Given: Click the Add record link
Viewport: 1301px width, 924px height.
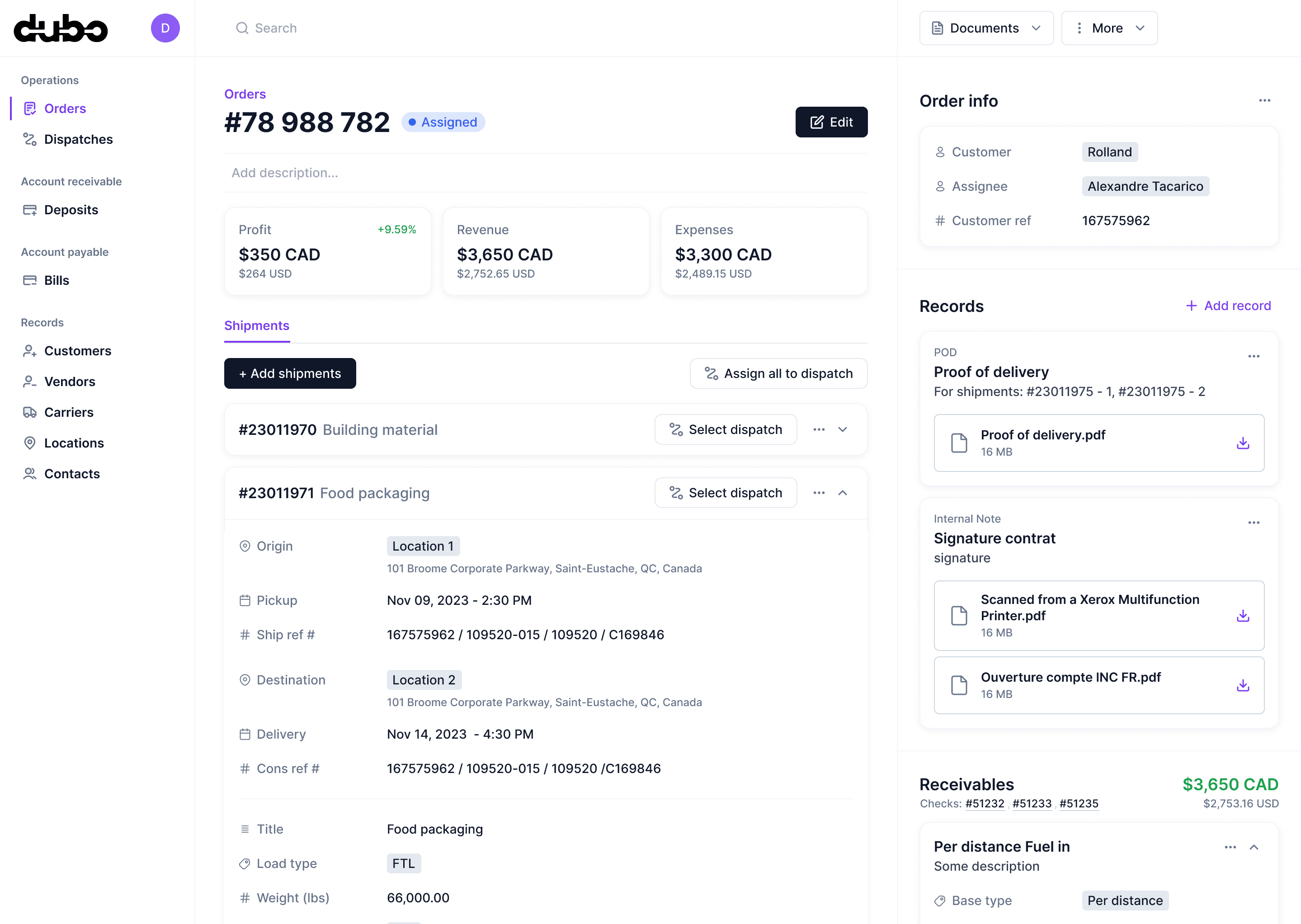Looking at the screenshot, I should (1228, 306).
